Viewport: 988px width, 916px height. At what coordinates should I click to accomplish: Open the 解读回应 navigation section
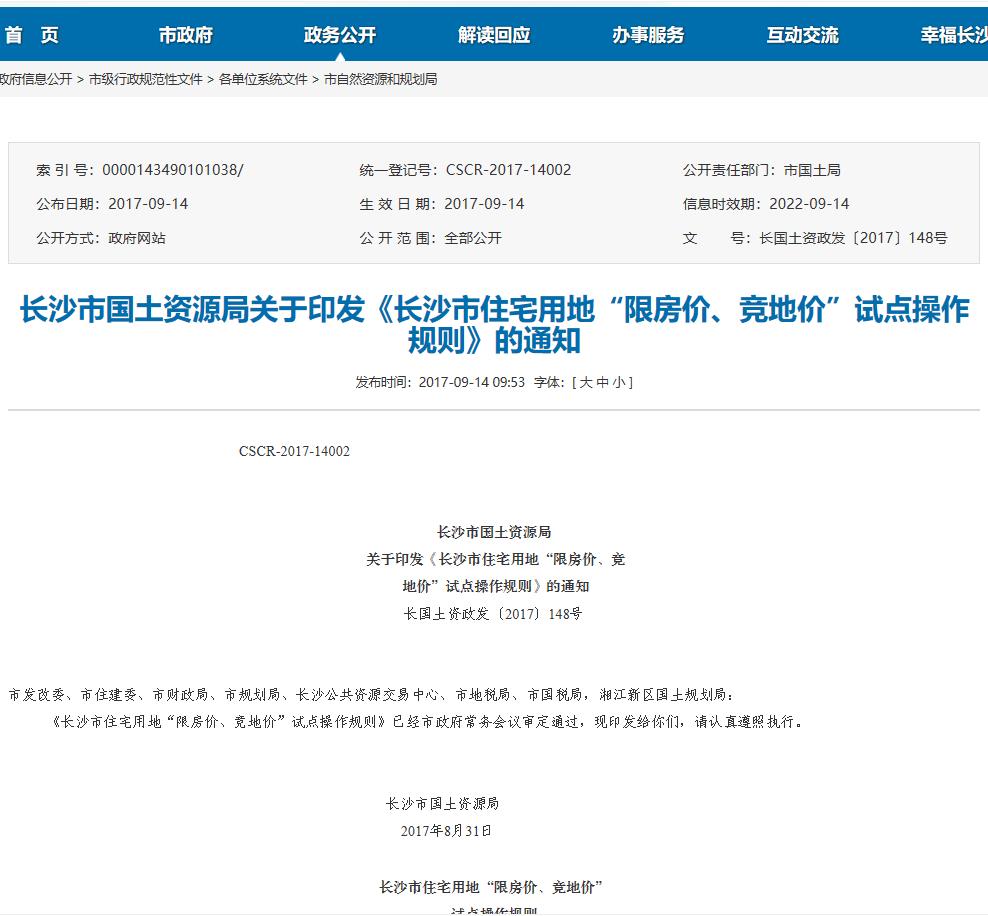point(493,33)
